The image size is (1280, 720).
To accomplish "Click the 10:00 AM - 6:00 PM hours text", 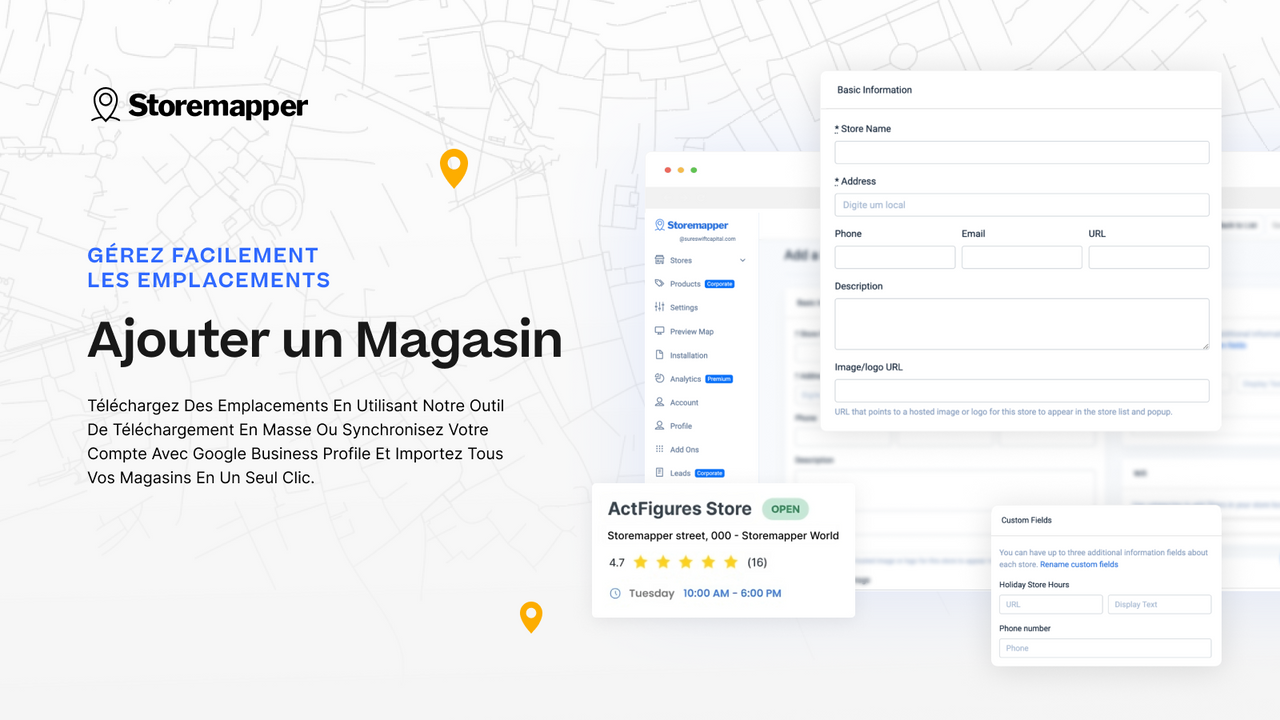I will pyautogui.click(x=732, y=593).
